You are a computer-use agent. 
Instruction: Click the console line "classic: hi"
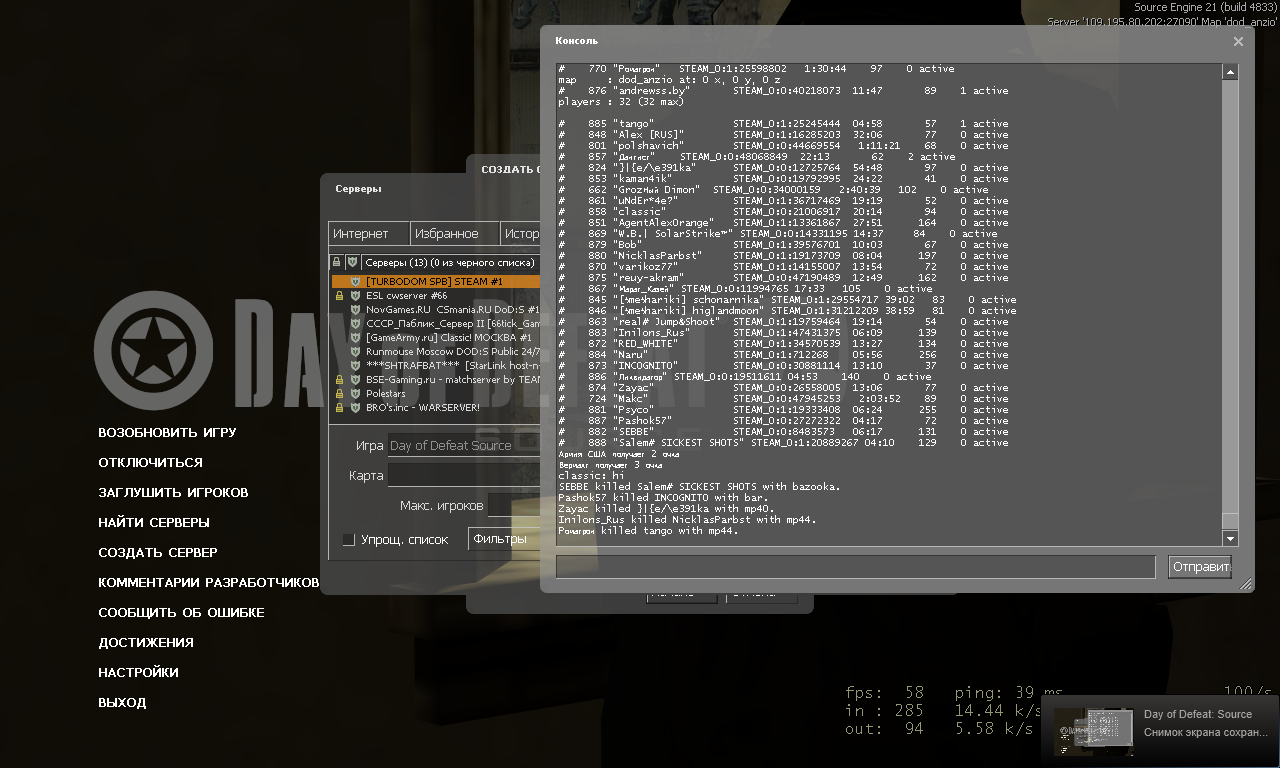[591, 476]
